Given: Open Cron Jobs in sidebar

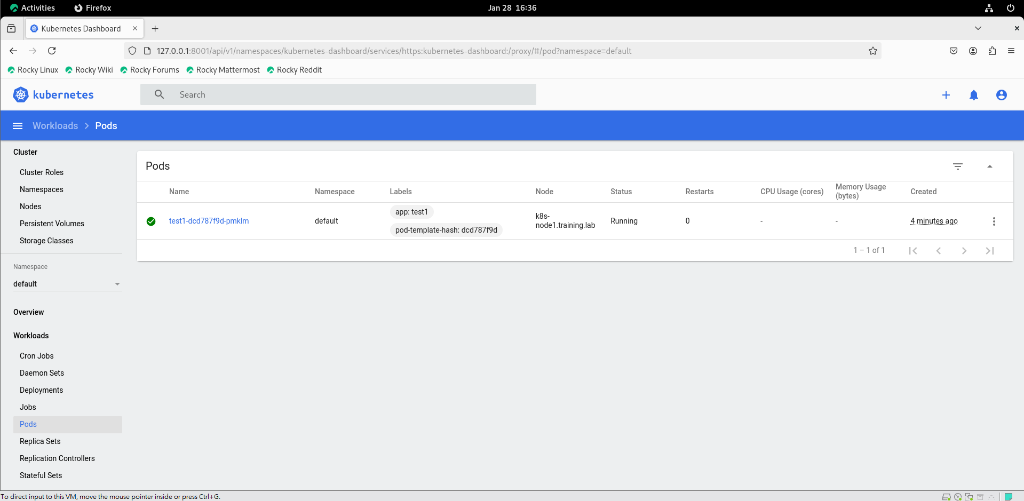Looking at the screenshot, I should pos(37,356).
